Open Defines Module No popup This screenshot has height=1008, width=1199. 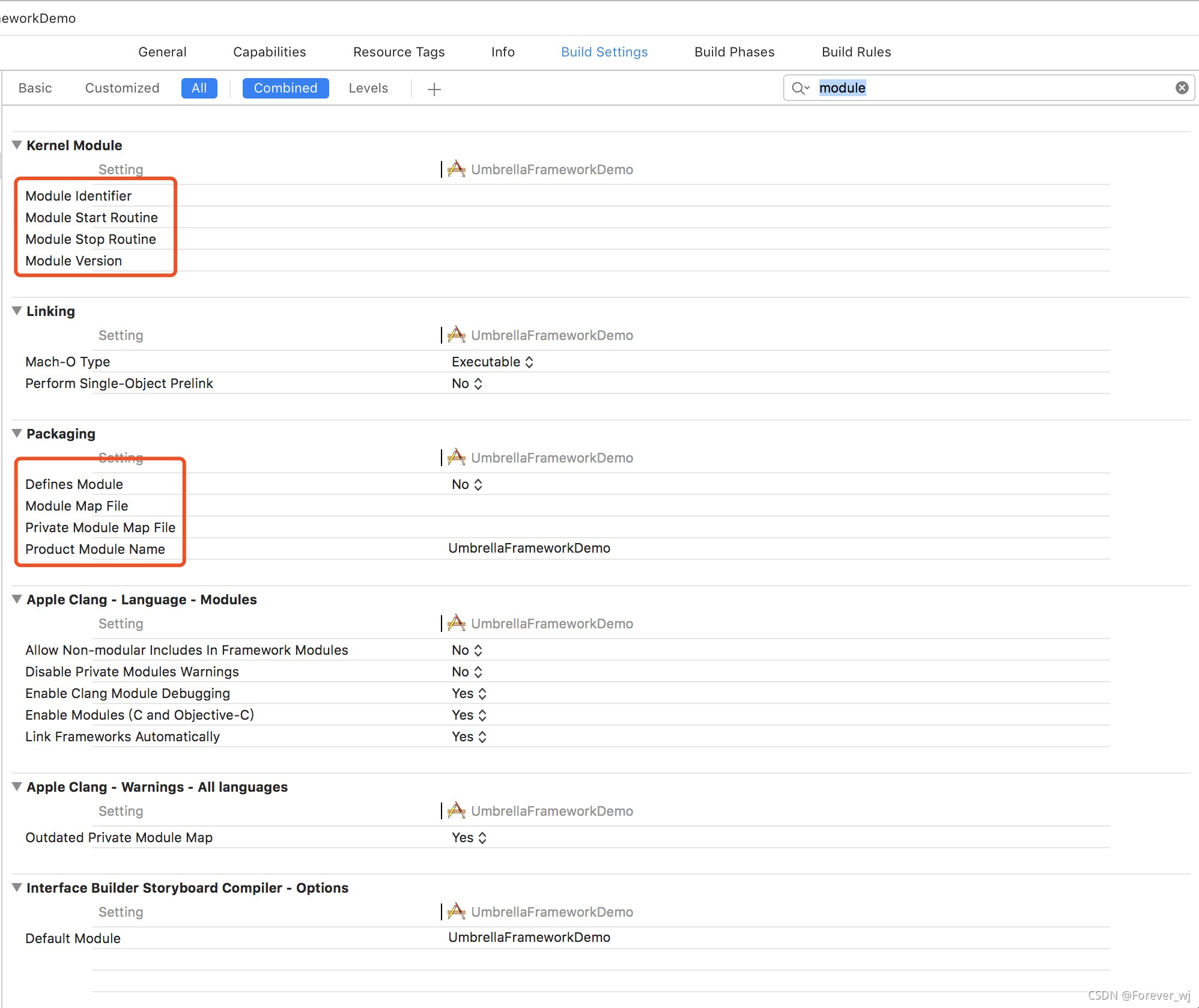[x=467, y=484]
